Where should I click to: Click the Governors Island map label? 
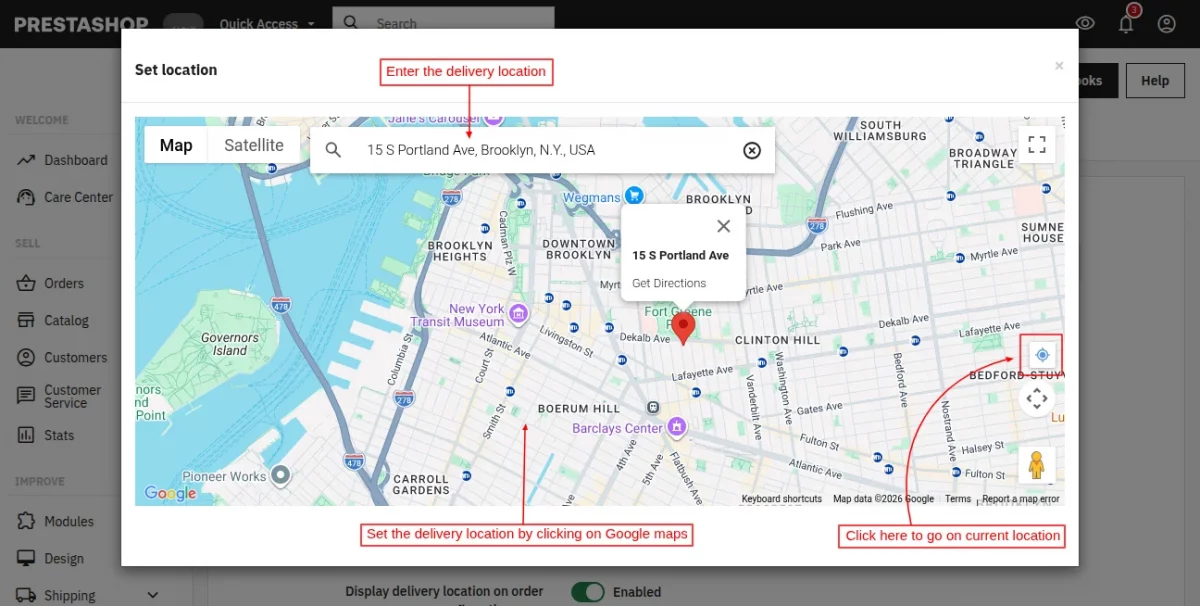(230, 344)
